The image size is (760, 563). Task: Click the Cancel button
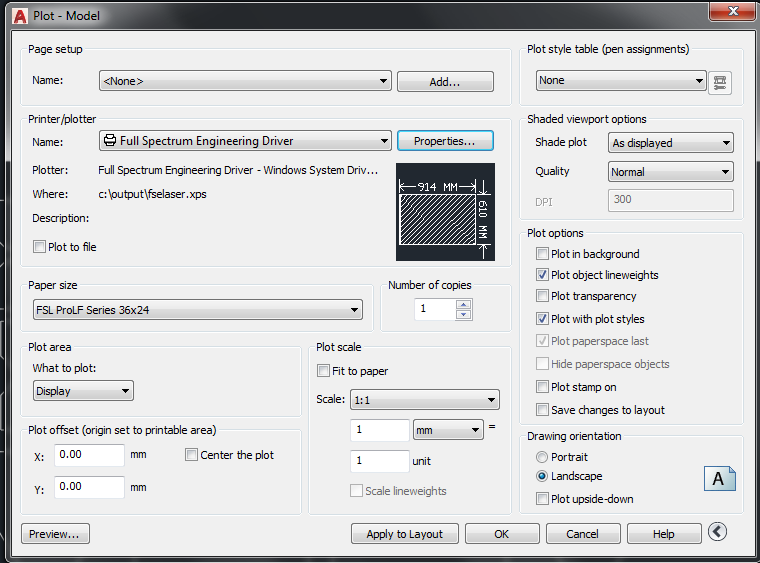pos(583,534)
